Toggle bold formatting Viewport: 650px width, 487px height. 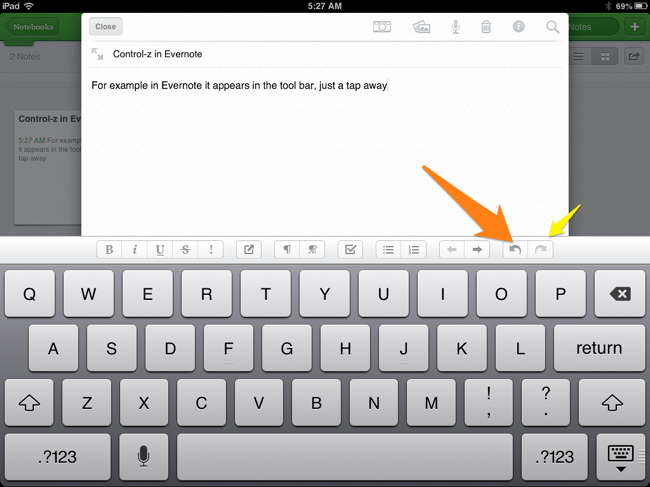[x=109, y=250]
